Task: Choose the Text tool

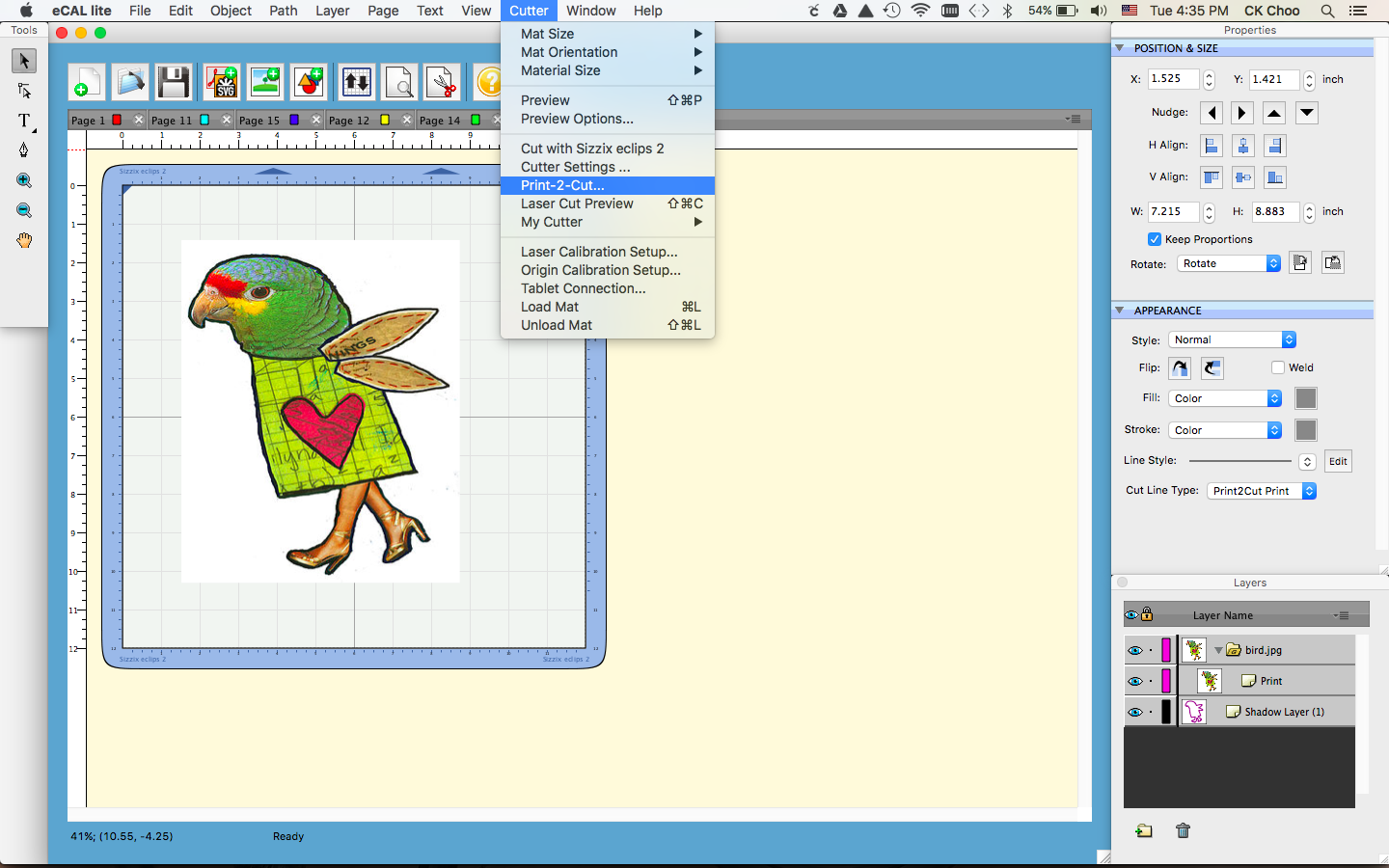Action: click(x=24, y=121)
